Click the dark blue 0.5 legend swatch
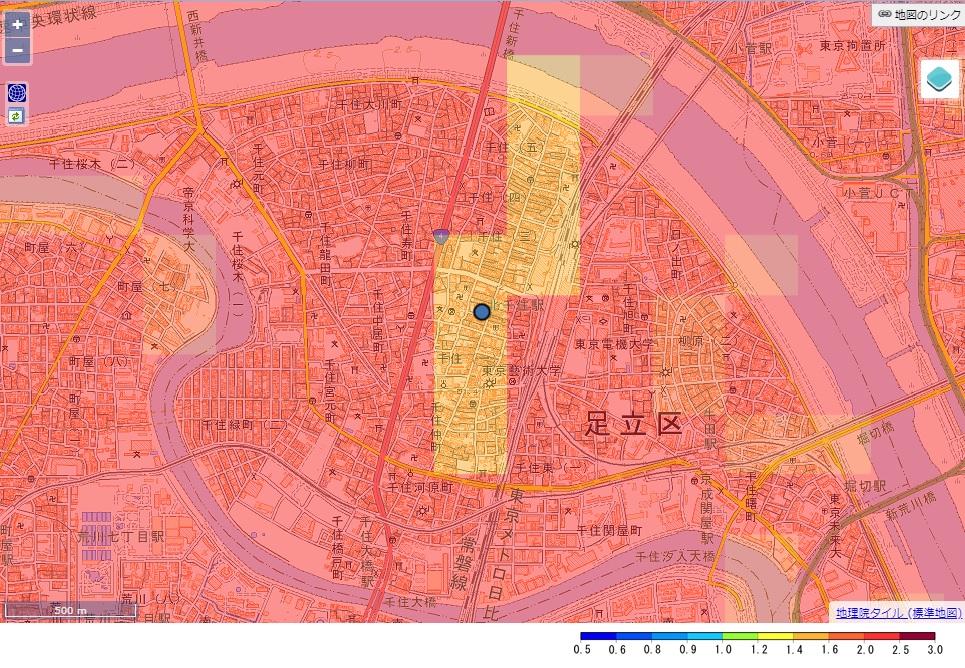This screenshot has height=668, width=965. click(x=598, y=636)
